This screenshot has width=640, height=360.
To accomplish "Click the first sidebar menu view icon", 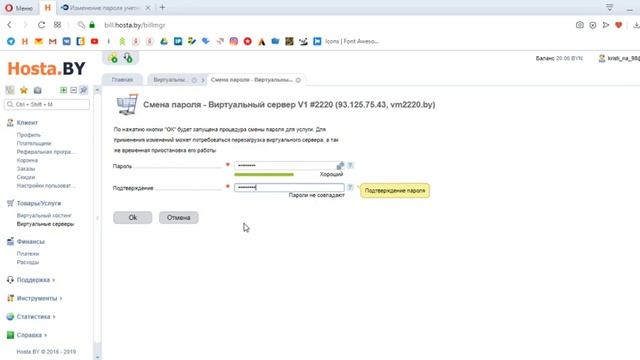I will 10,90.
